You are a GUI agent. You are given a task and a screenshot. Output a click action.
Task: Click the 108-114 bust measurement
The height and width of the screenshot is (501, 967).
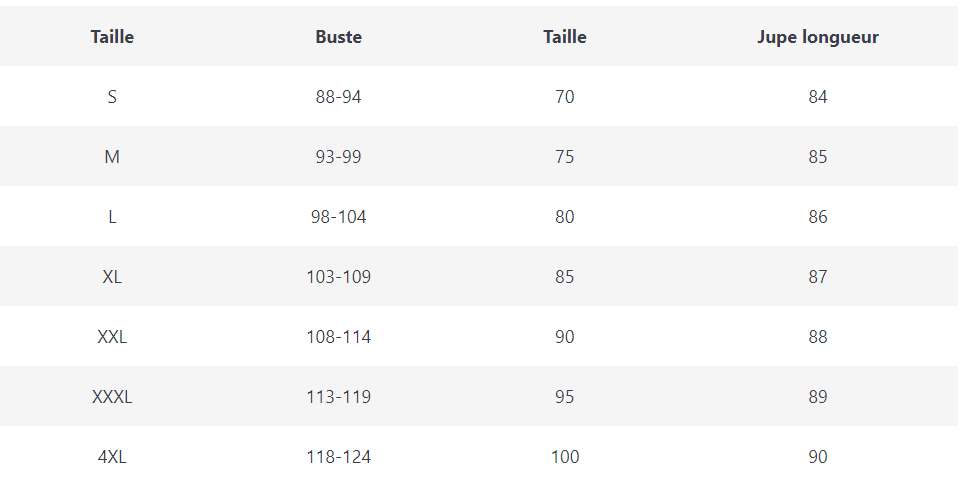tap(338, 337)
